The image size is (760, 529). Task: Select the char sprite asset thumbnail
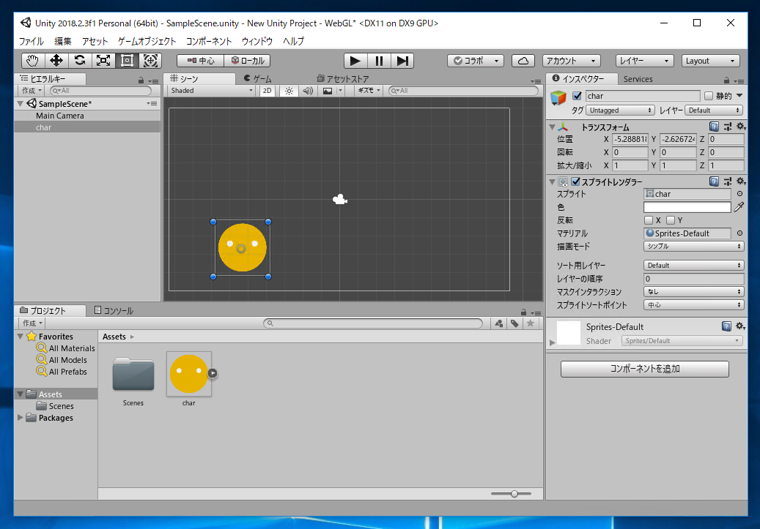(x=189, y=374)
